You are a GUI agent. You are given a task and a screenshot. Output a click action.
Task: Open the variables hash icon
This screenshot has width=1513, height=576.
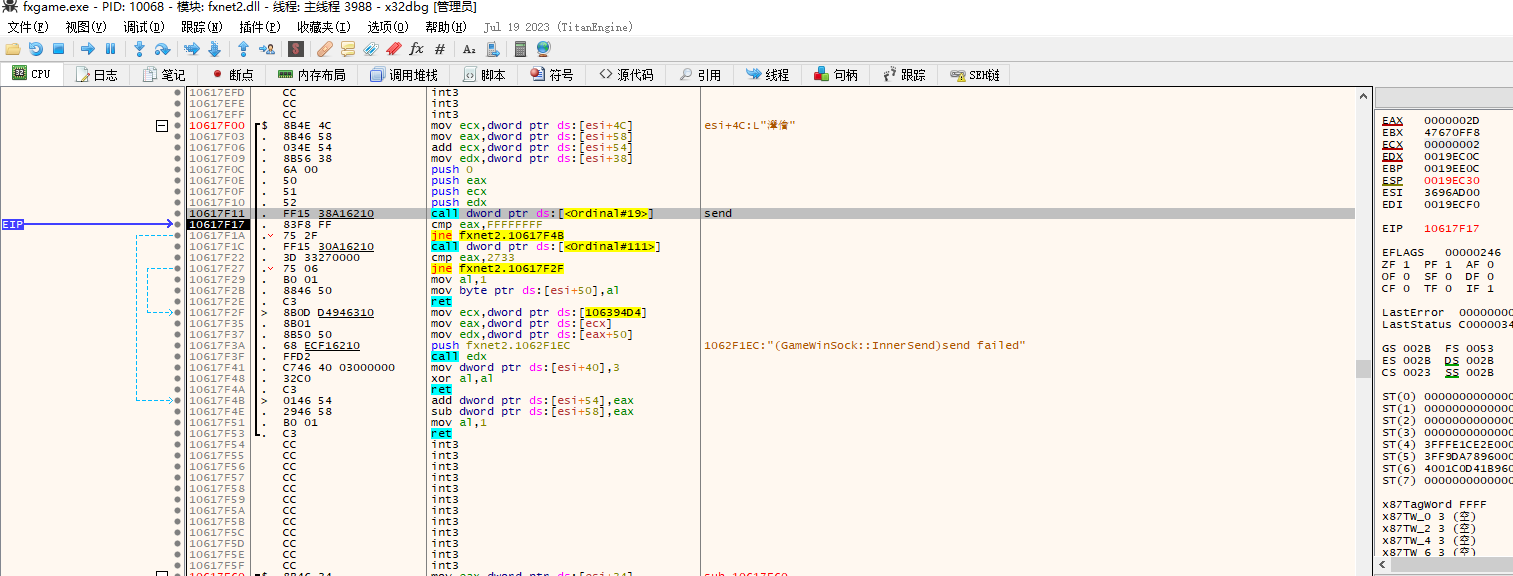point(440,48)
